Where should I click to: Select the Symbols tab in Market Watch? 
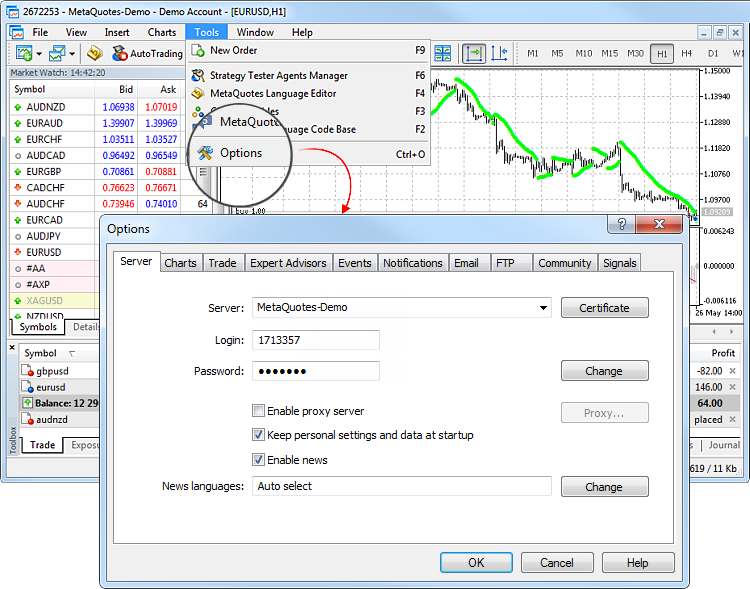coord(38,327)
